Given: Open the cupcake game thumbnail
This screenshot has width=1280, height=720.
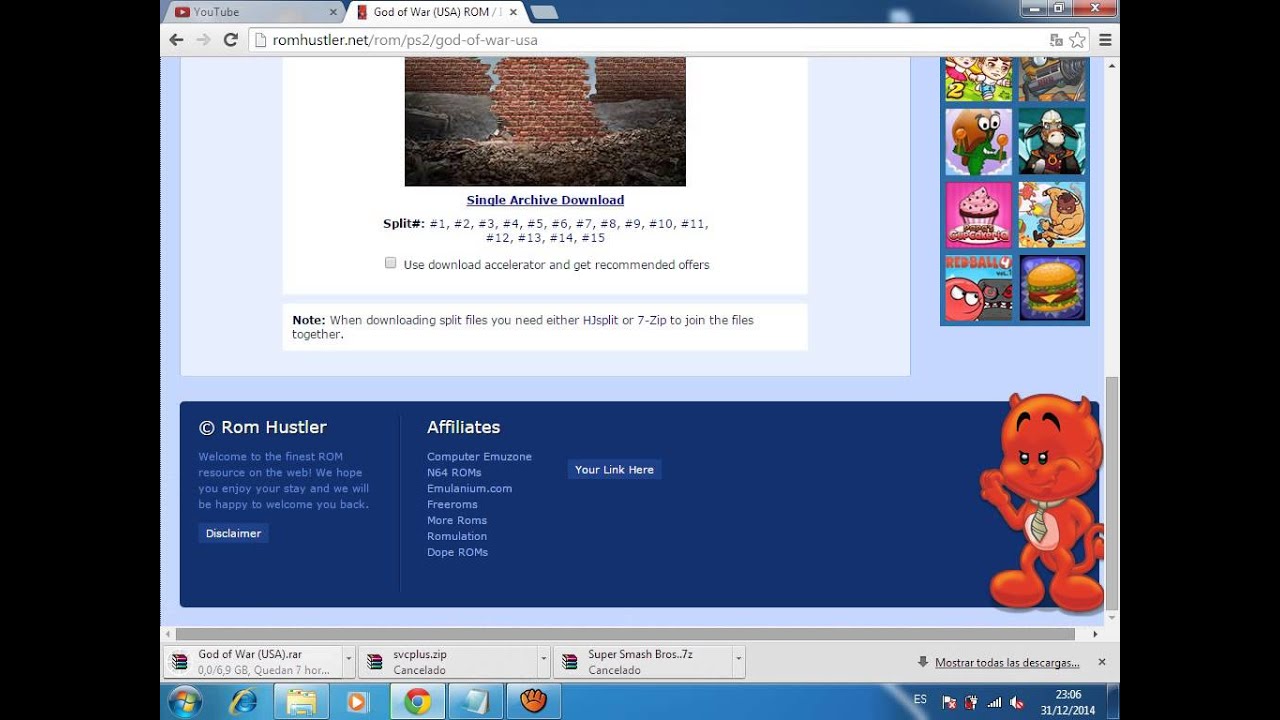Looking at the screenshot, I should [x=979, y=215].
